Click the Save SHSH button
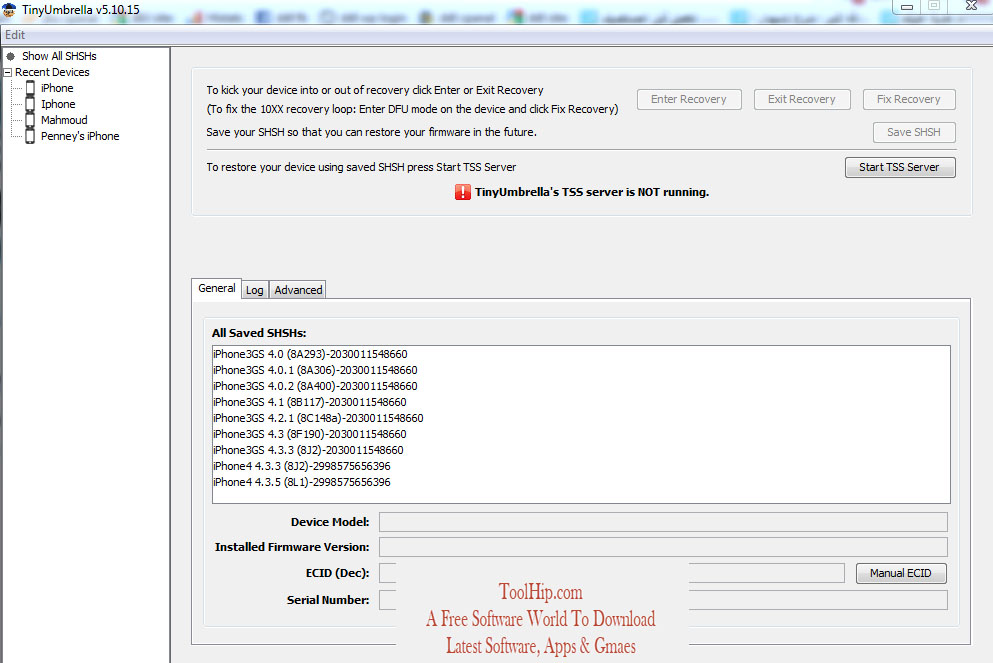 click(x=914, y=132)
